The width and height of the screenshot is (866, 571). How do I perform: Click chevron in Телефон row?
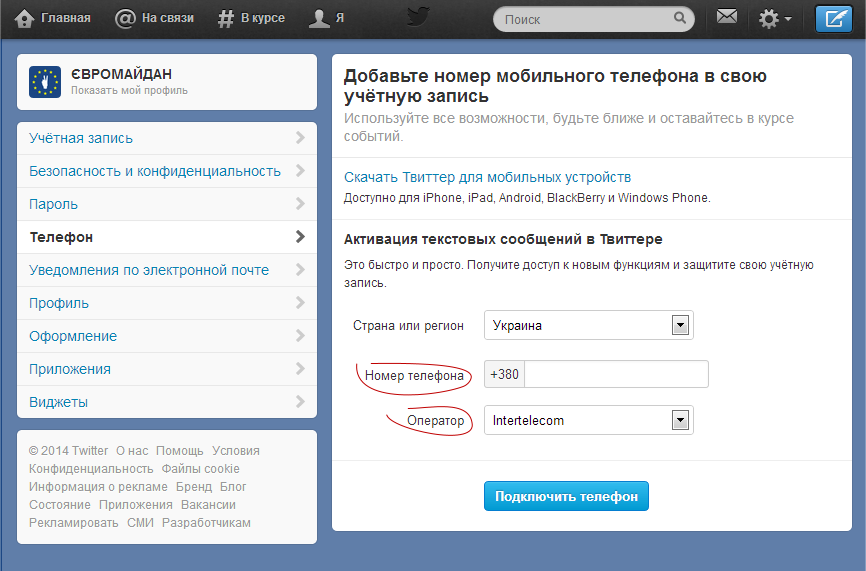pyautogui.click(x=300, y=237)
